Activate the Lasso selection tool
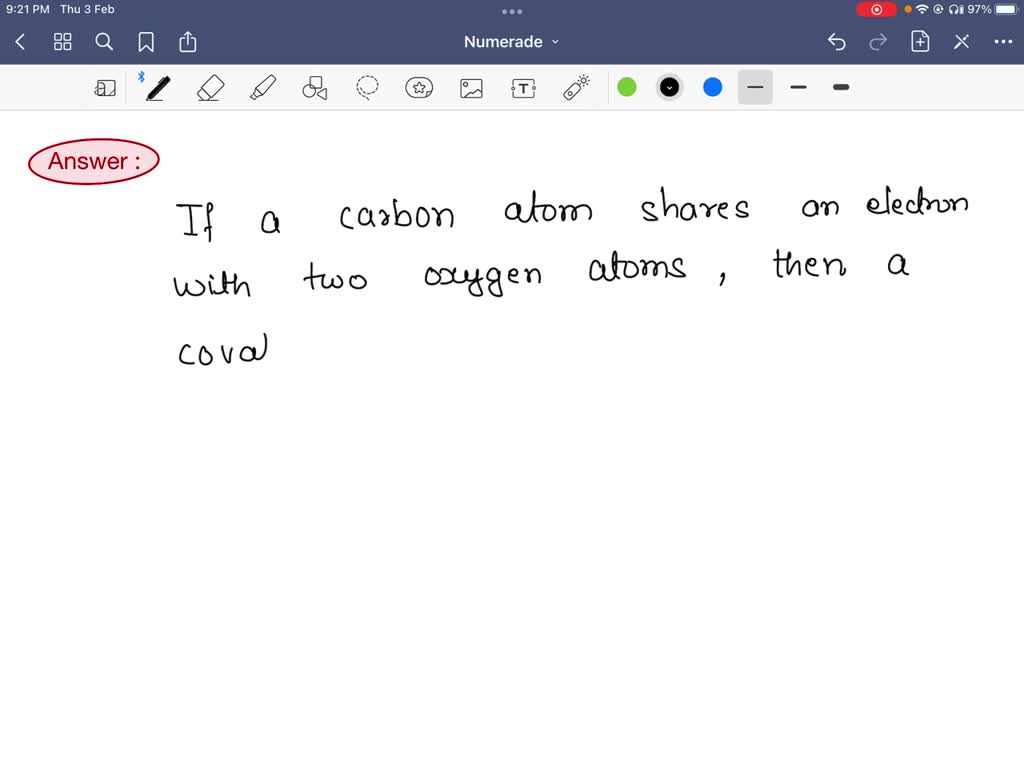The image size is (1024, 768). [367, 88]
